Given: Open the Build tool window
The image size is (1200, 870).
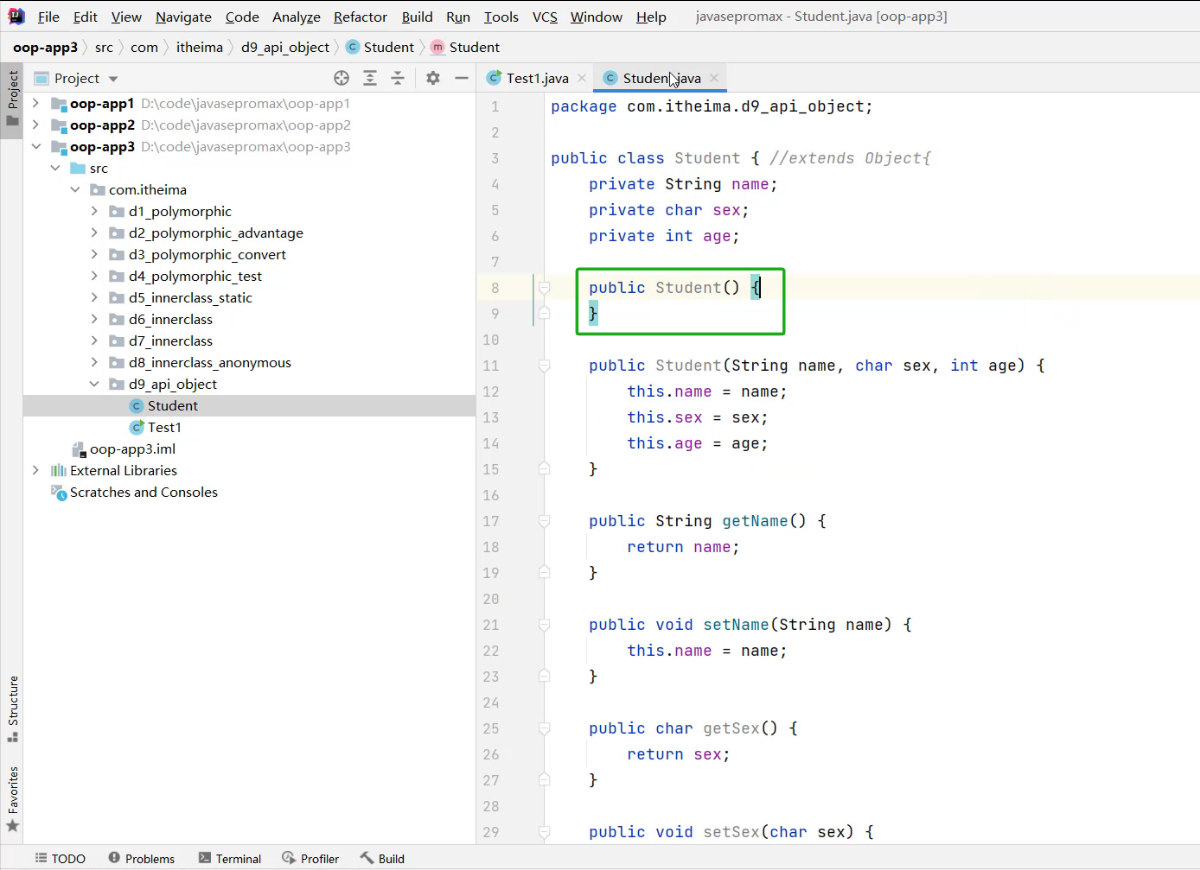Looking at the screenshot, I should tap(382, 858).
